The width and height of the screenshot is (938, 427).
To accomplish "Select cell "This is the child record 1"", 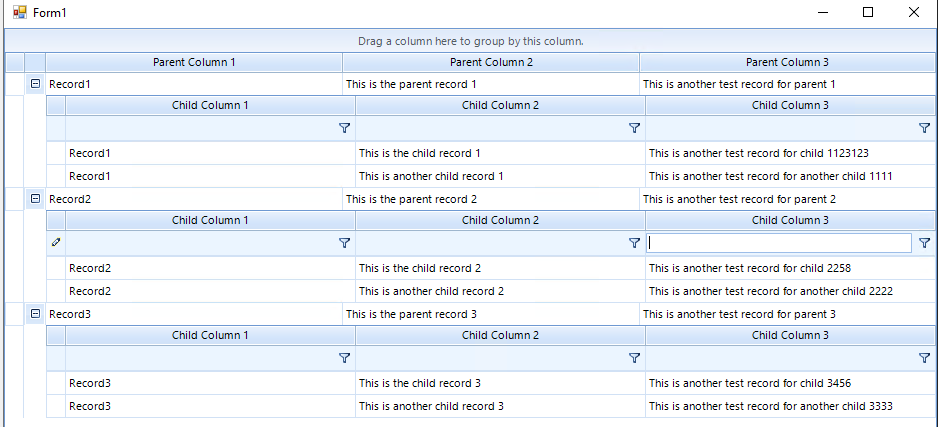I will click(420, 153).
